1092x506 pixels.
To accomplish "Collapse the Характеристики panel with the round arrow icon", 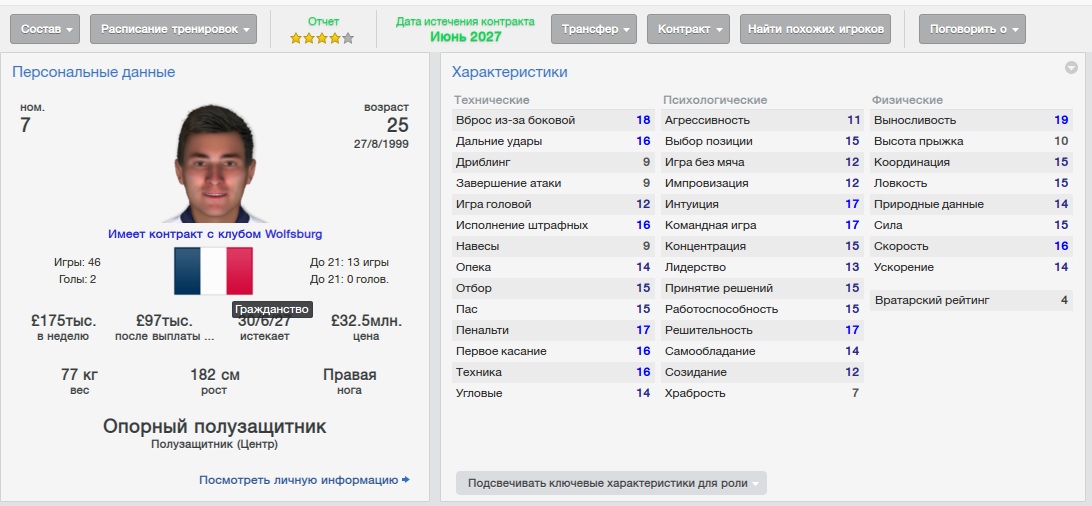I will [x=1071, y=68].
